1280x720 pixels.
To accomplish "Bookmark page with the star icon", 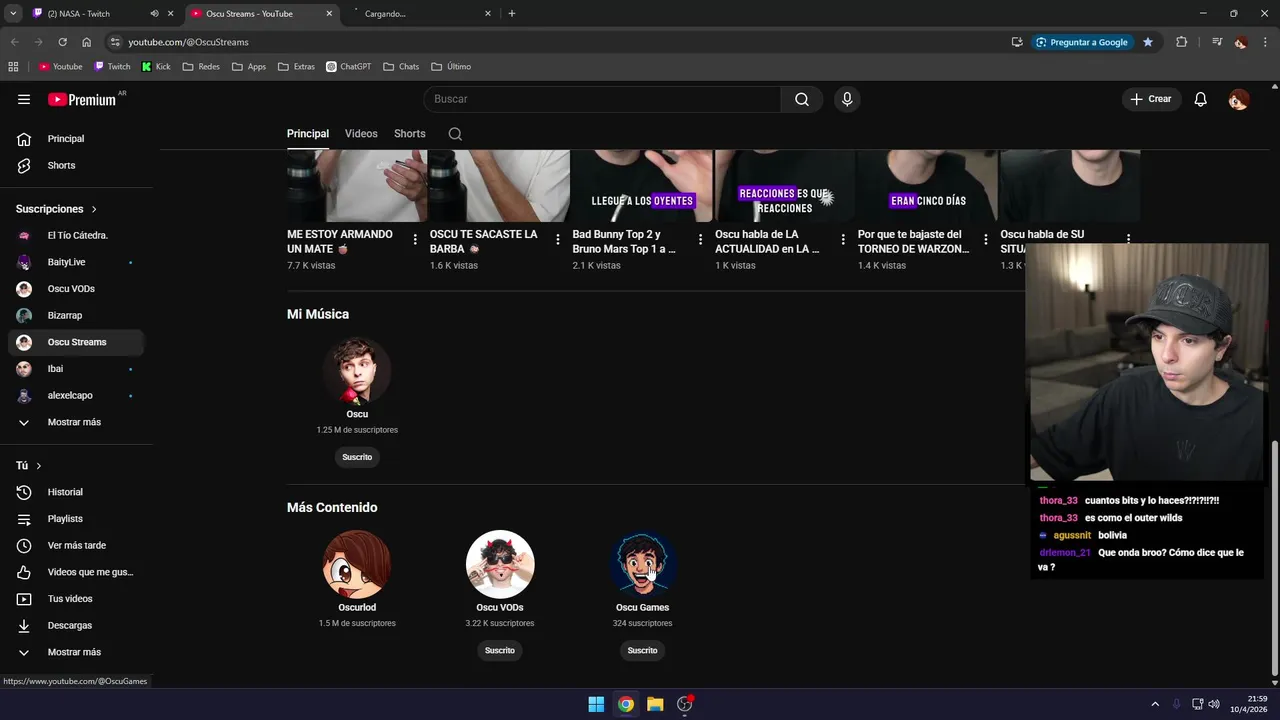I will (x=1148, y=42).
